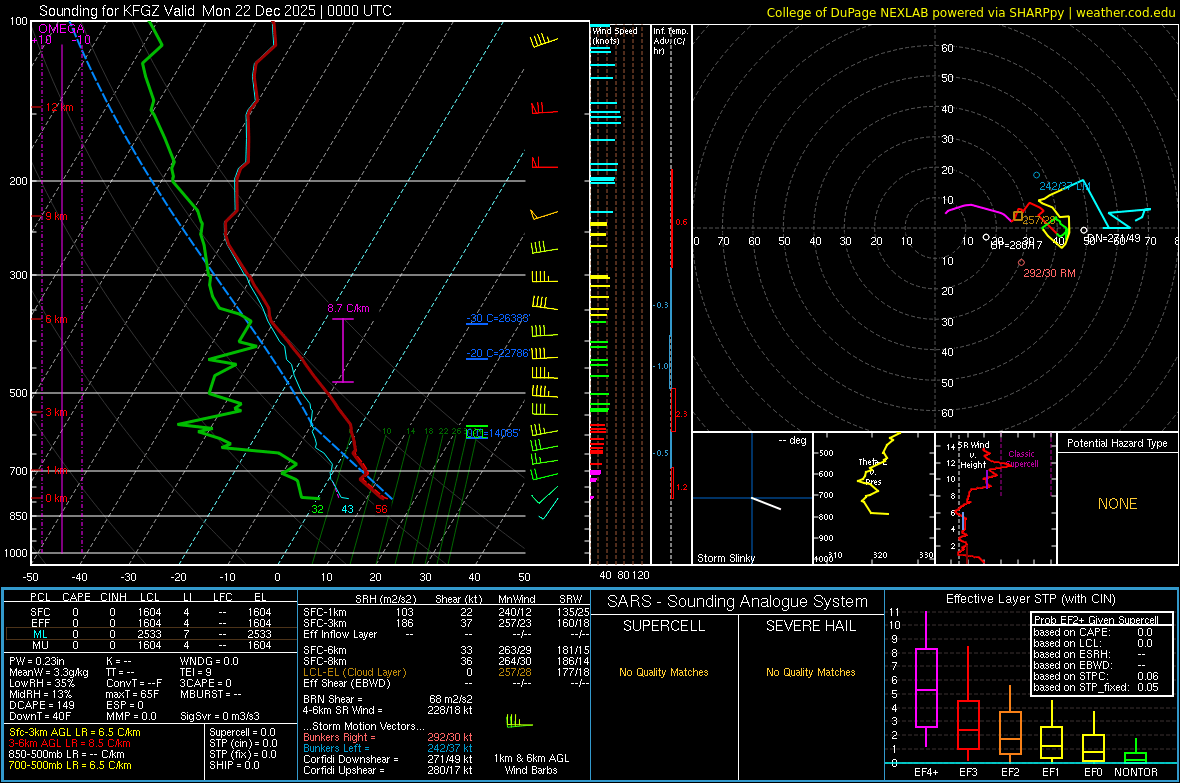1180x783 pixels.
Task: Click the 'Sfc-3km AGL LR = 6.5 C/km' text
Action: pos(75,732)
